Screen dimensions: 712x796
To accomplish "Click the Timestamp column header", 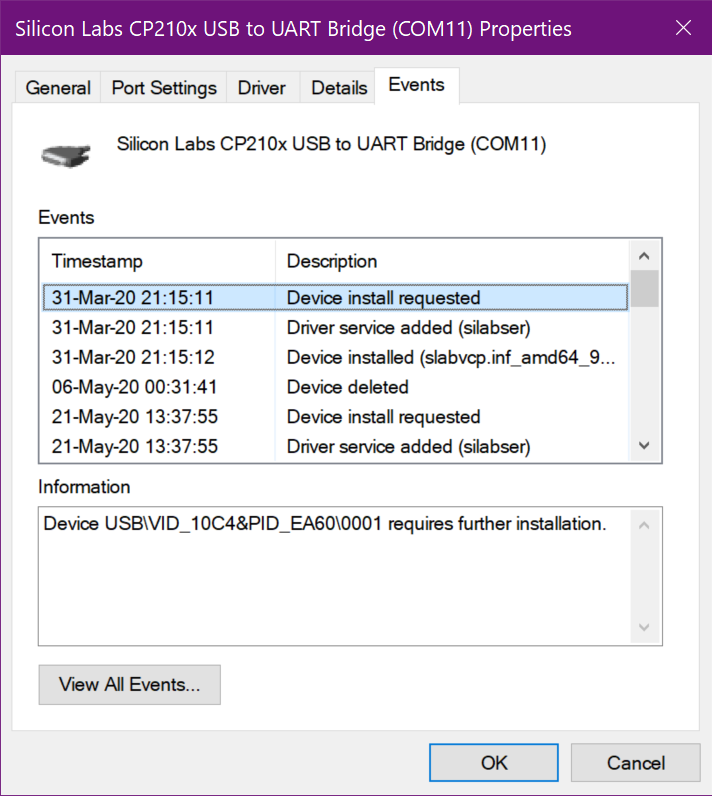I will 158,261.
